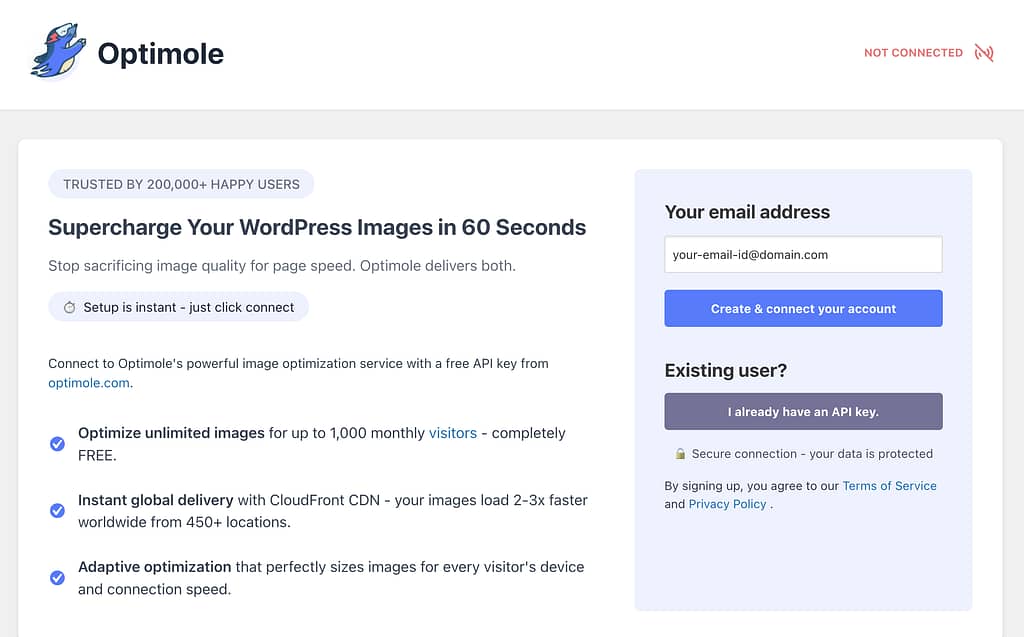This screenshot has height=637, width=1024.
Task: Click the NOT CONNECTED status text
Action: coord(914,53)
